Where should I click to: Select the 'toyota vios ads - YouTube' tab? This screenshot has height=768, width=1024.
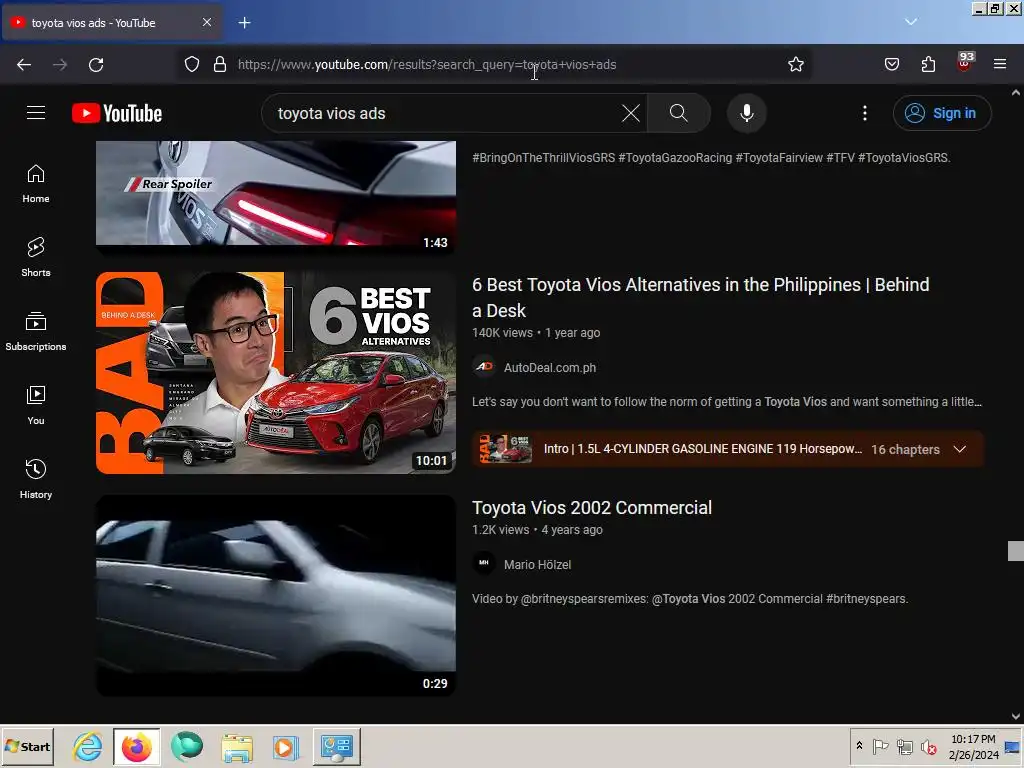coord(112,23)
